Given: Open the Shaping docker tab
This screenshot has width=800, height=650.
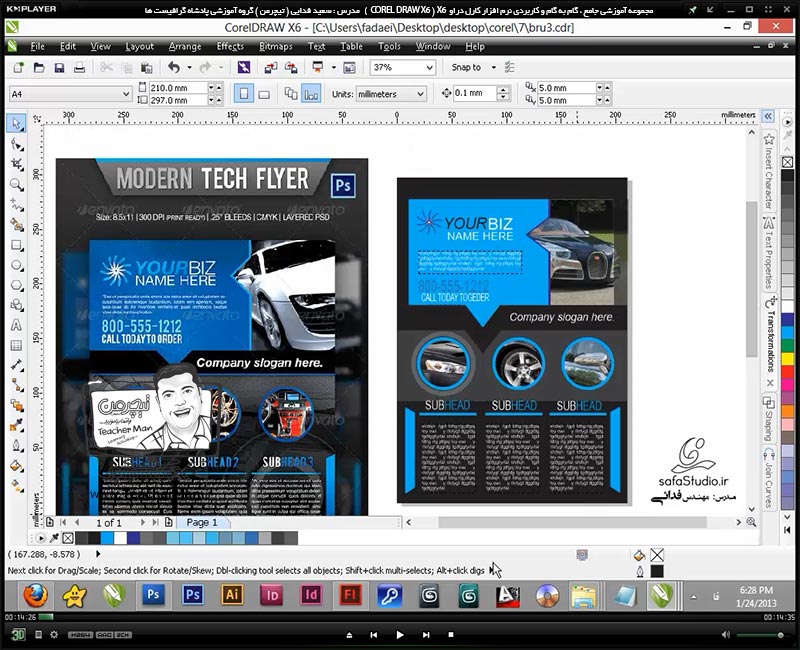Looking at the screenshot, I should (x=768, y=419).
